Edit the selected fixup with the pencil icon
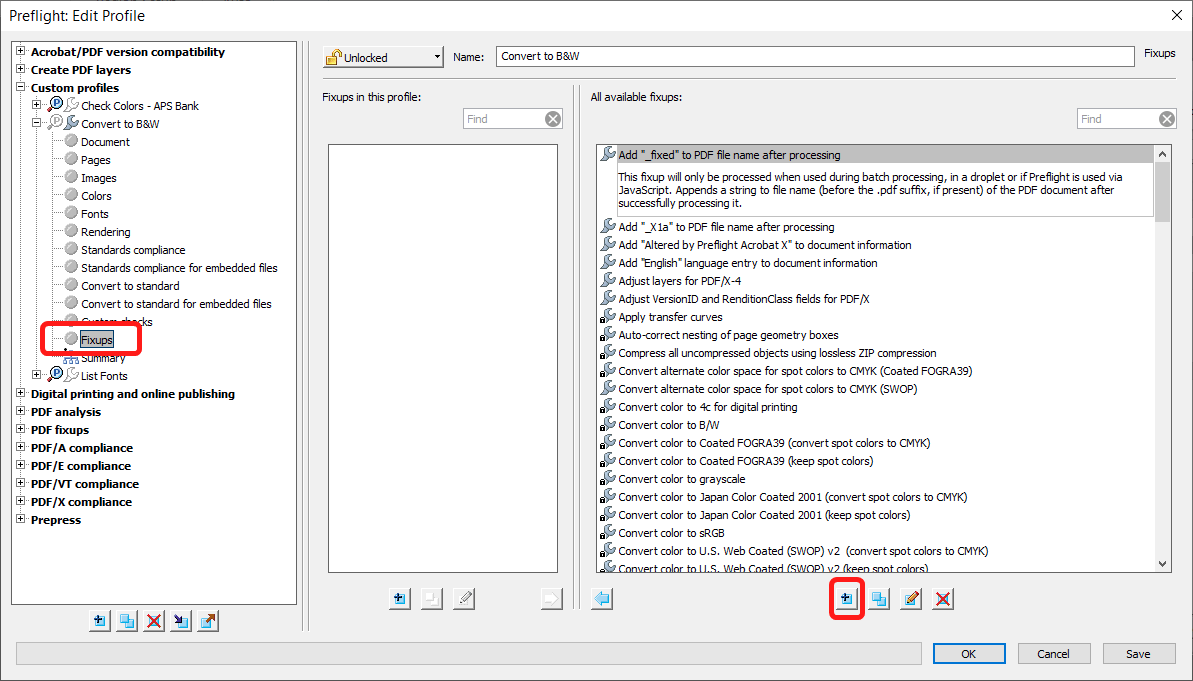This screenshot has height=681, width=1193. pos(910,598)
